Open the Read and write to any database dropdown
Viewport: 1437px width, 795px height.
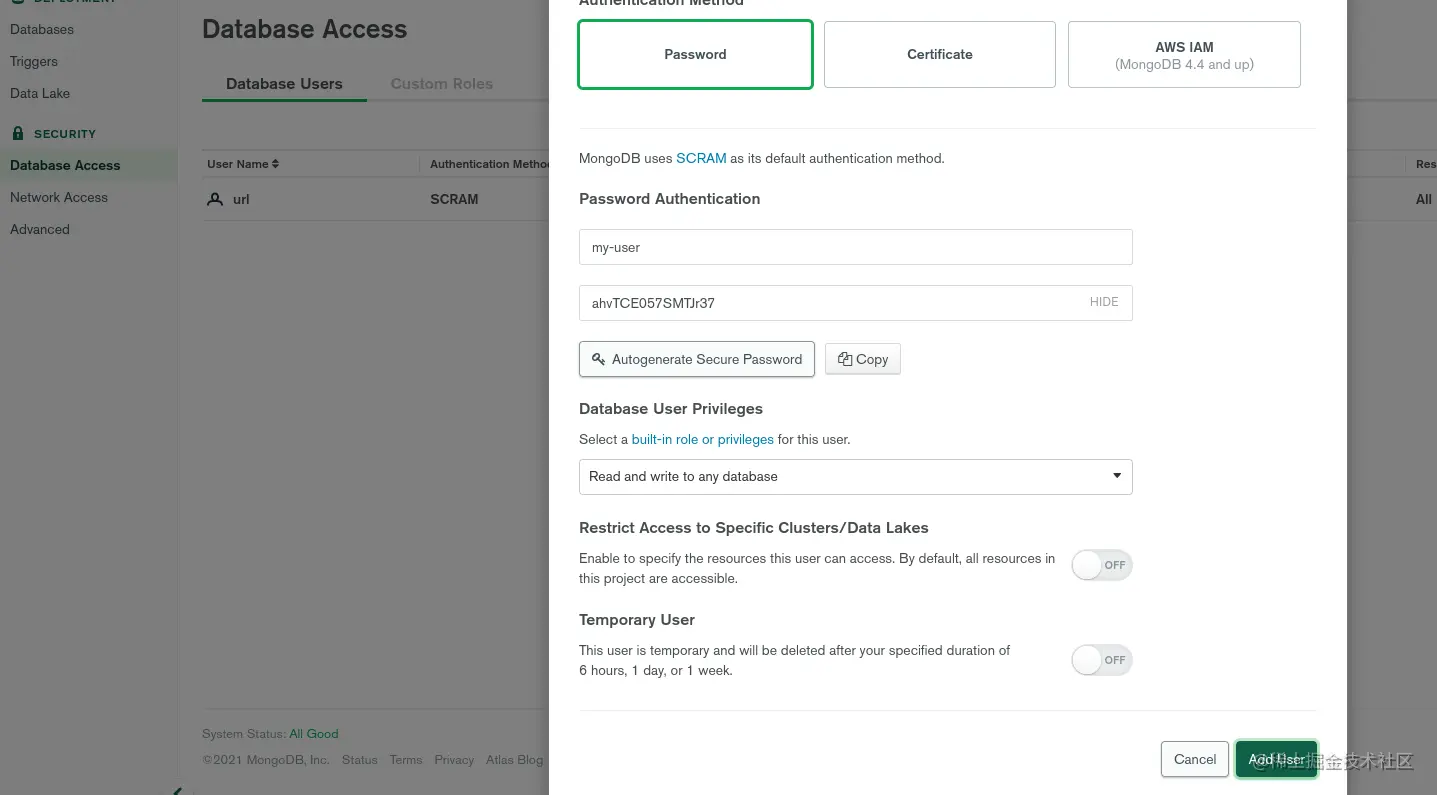(x=855, y=477)
